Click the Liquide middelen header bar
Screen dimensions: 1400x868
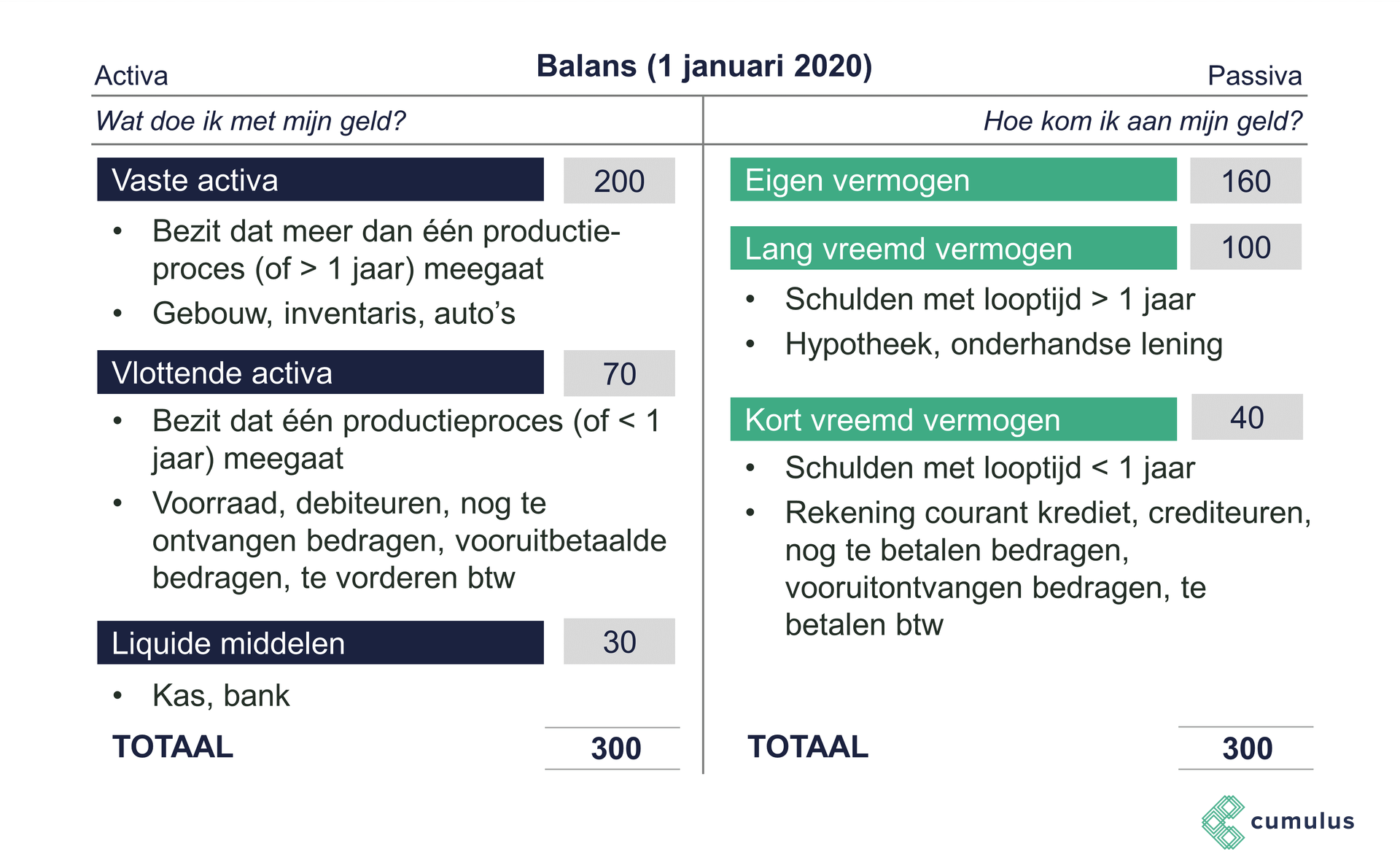pyautogui.click(x=320, y=643)
